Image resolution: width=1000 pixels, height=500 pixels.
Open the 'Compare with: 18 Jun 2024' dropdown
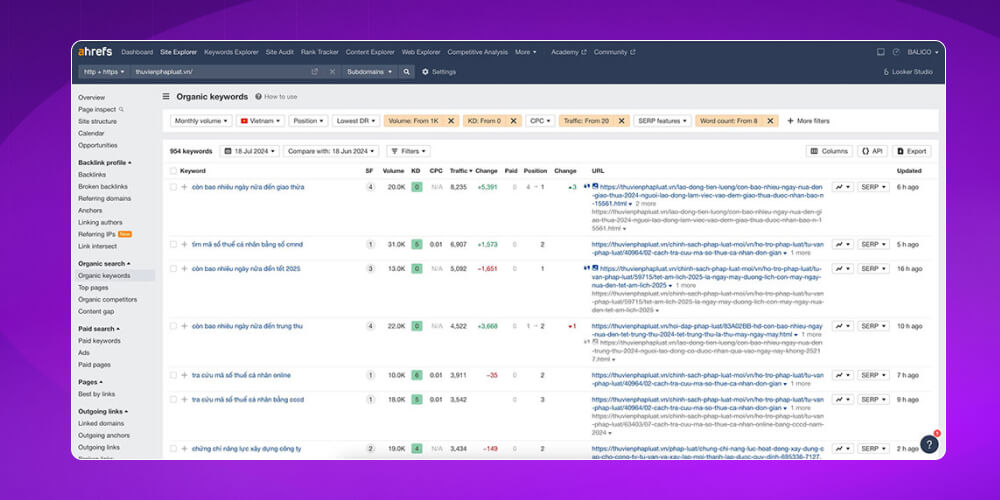(x=331, y=151)
